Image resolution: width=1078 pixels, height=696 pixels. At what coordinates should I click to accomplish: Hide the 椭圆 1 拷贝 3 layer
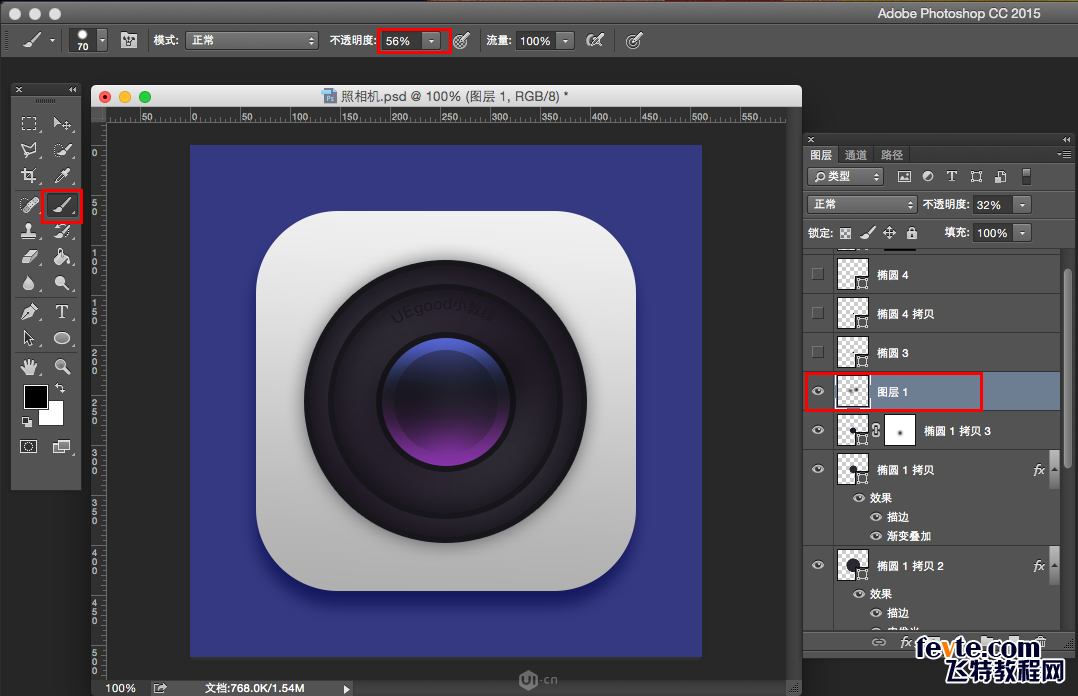pyautogui.click(x=818, y=431)
